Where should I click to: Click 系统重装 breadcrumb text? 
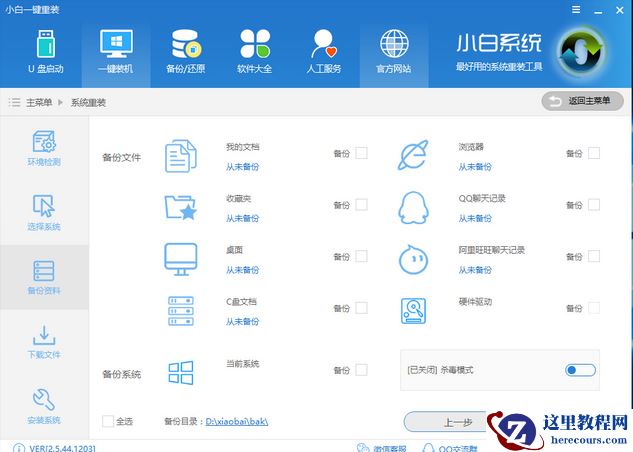pos(88,103)
